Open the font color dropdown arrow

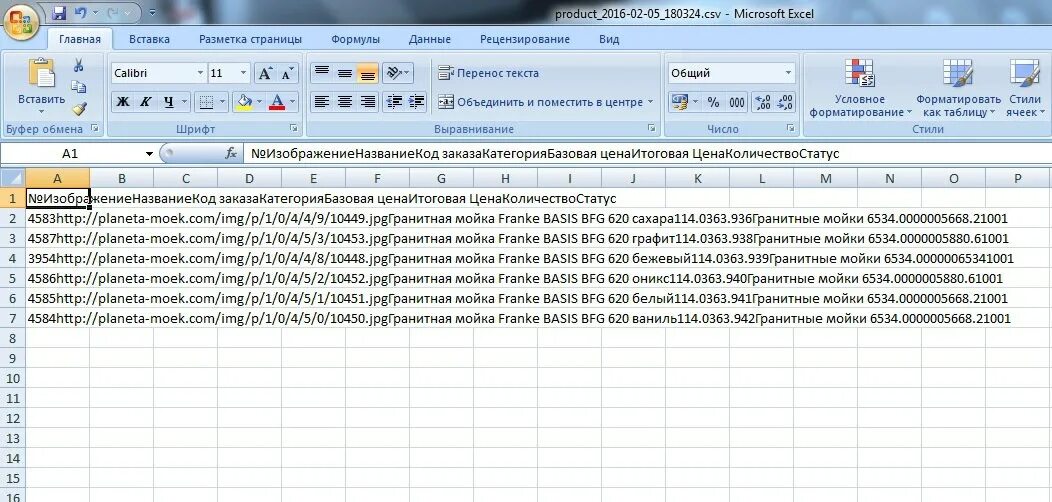(x=293, y=102)
